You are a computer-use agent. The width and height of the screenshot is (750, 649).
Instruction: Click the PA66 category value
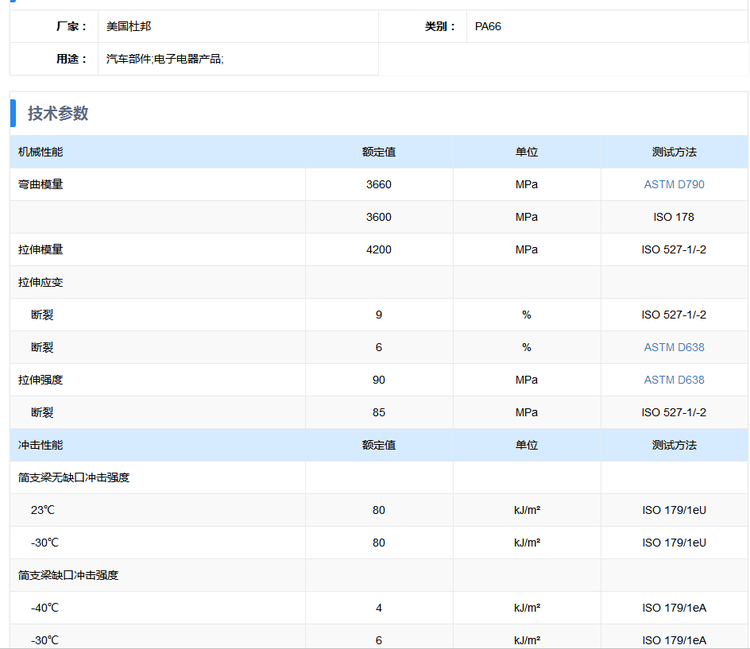[x=489, y=26]
